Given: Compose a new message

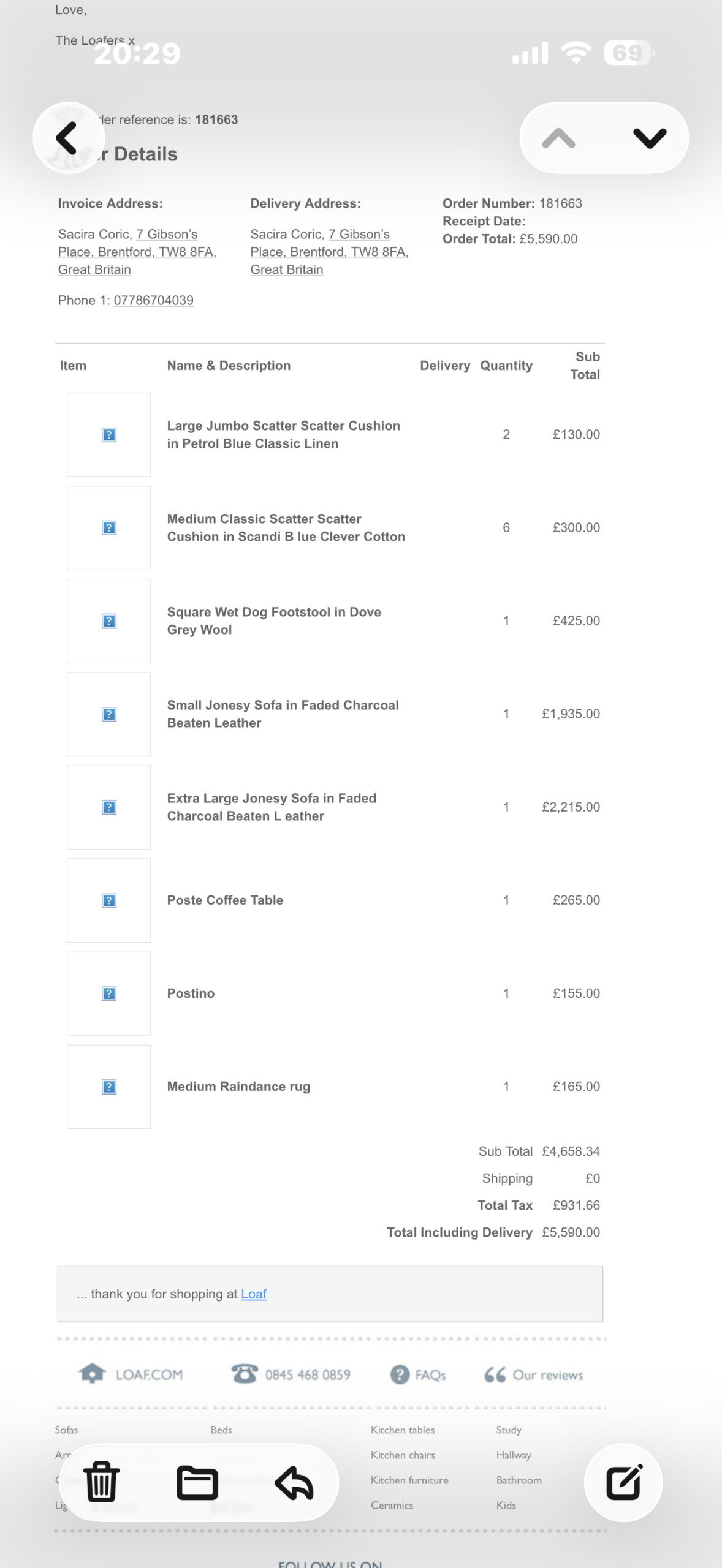Looking at the screenshot, I should point(623,1482).
